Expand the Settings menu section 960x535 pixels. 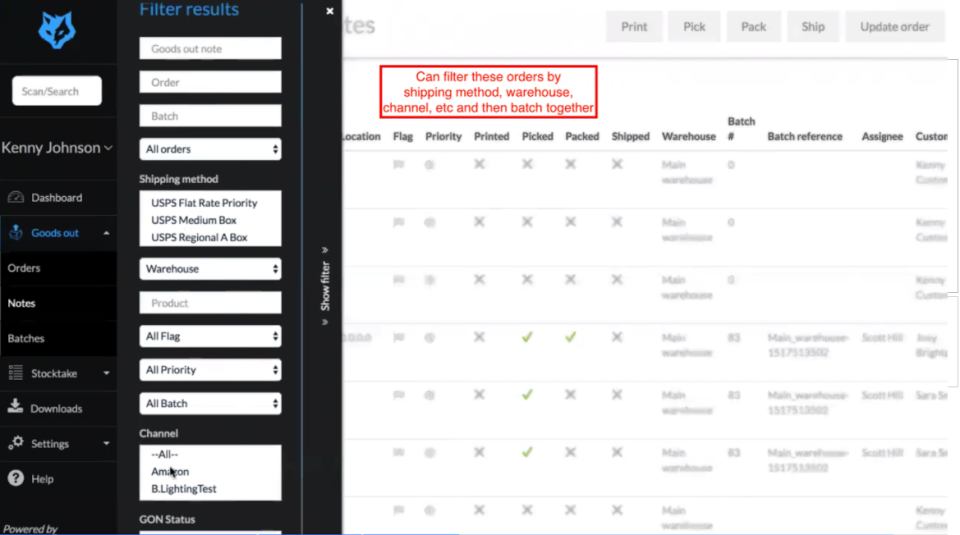(106, 443)
